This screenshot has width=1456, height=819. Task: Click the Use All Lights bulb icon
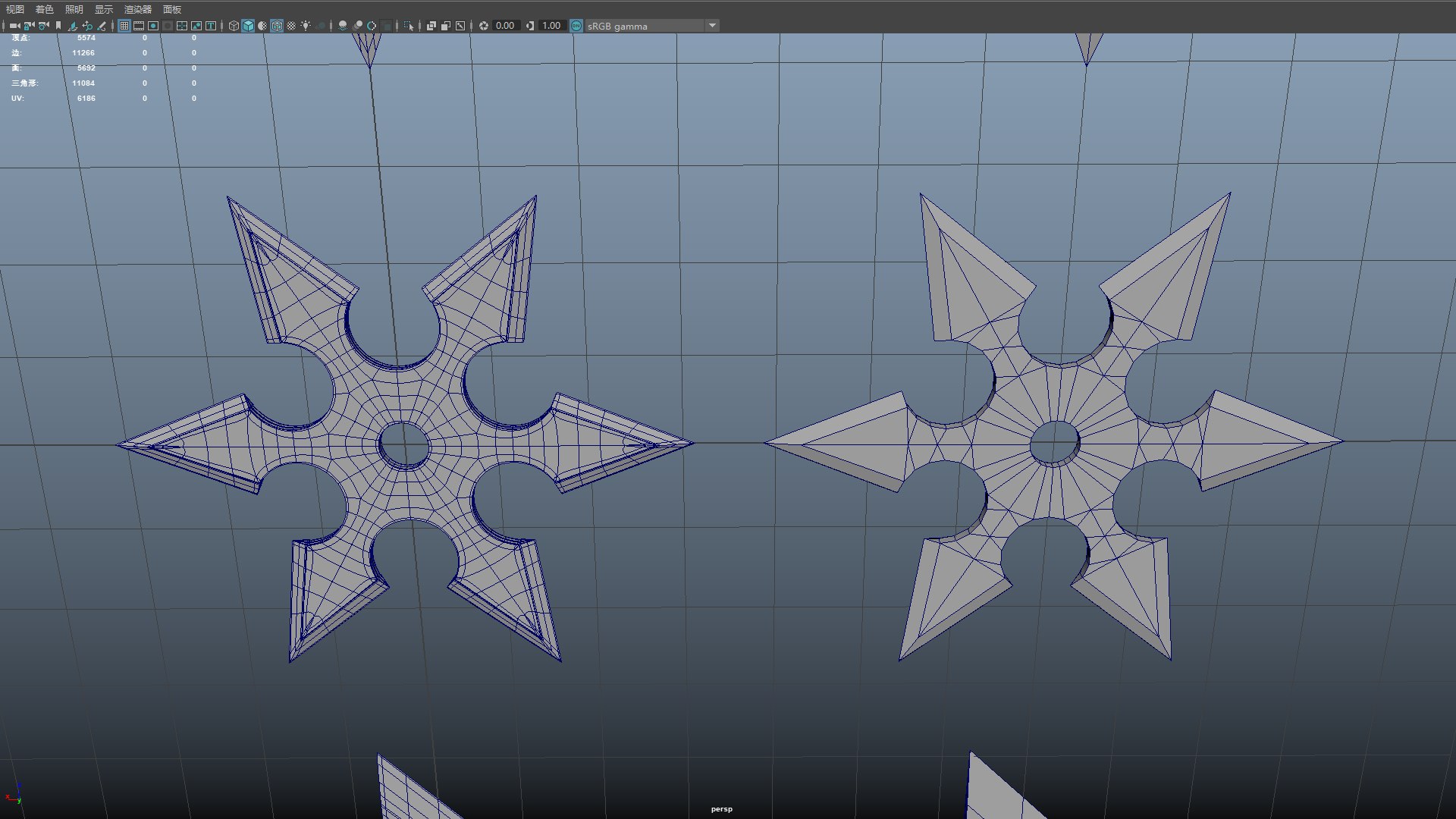[306, 26]
